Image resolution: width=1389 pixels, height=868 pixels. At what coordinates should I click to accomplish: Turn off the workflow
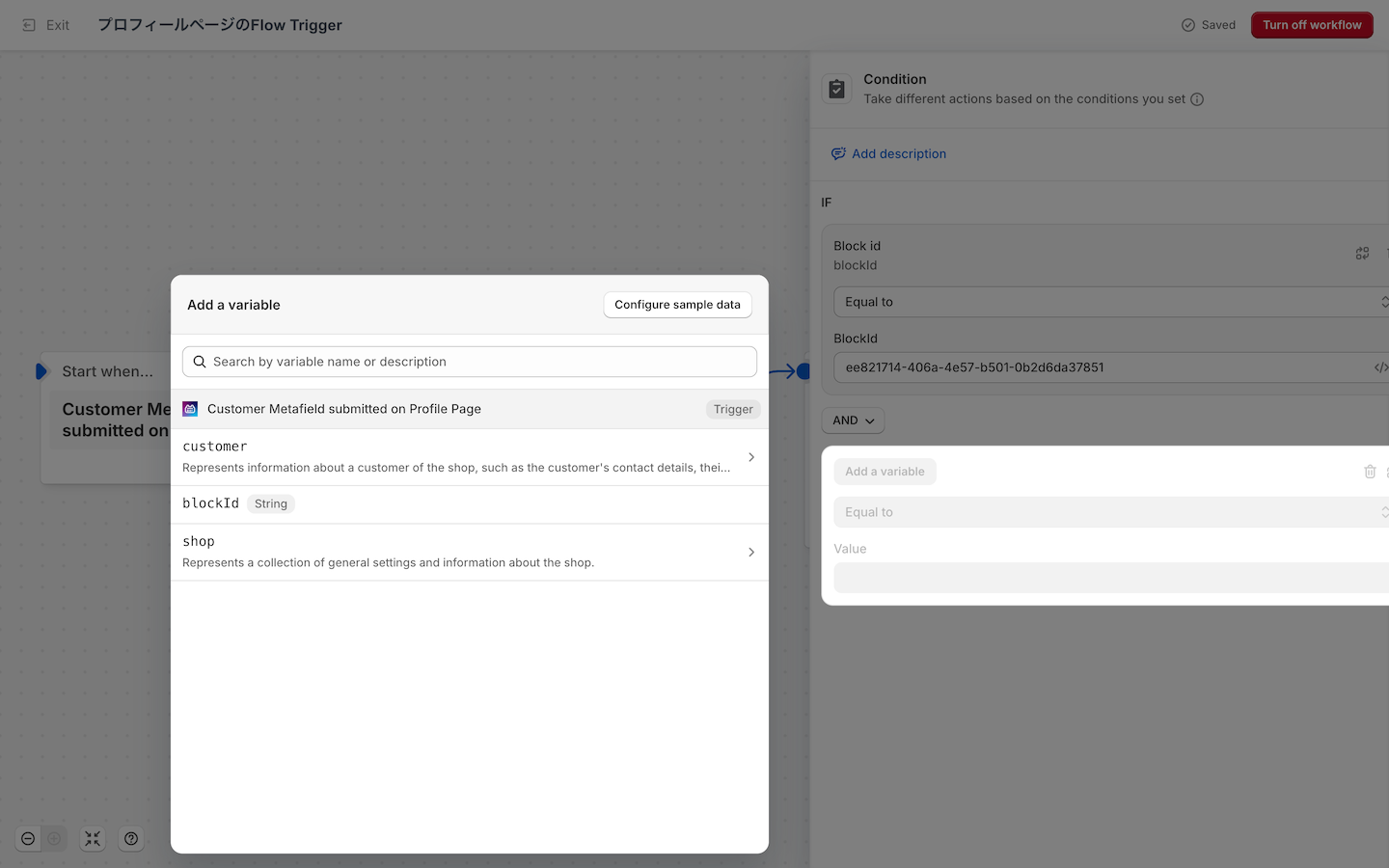tap(1311, 25)
